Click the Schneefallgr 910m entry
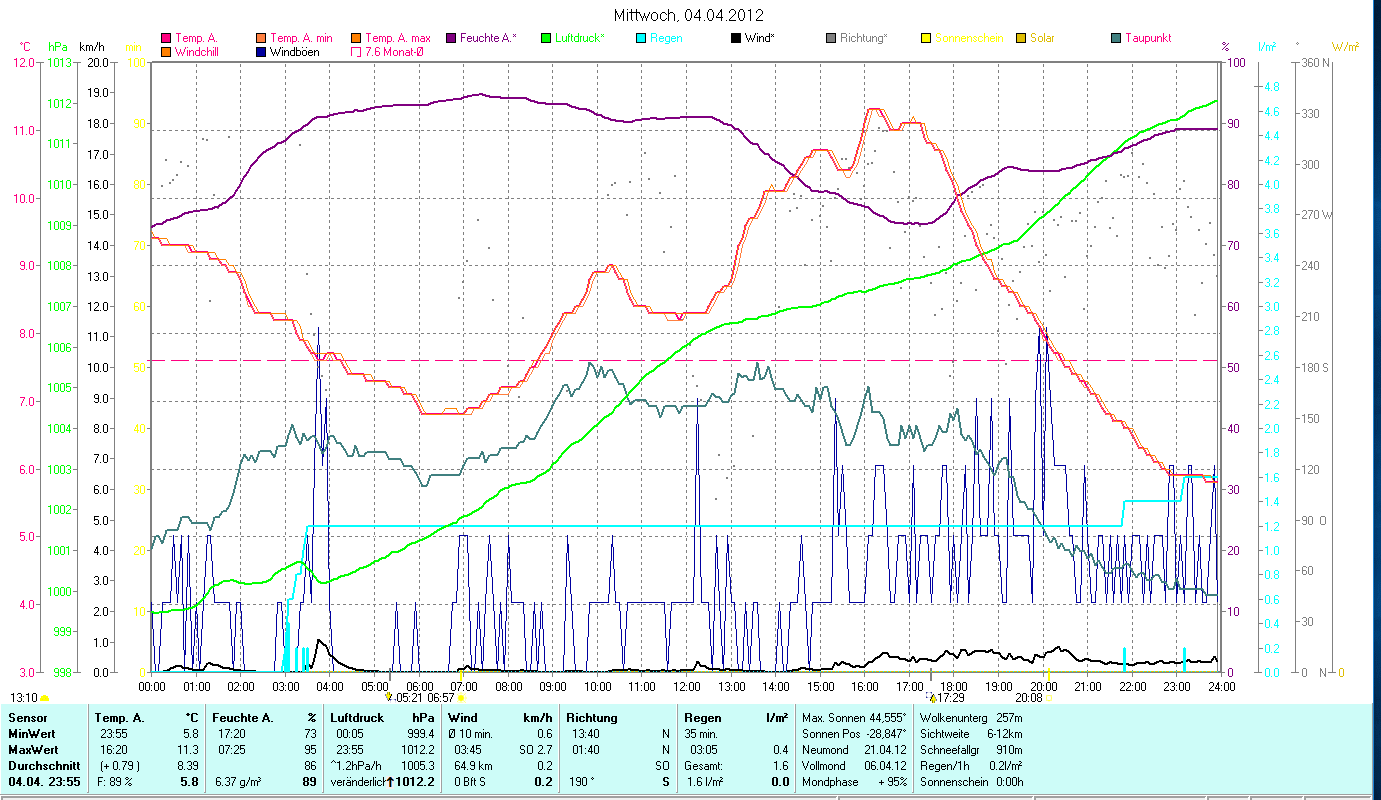The image size is (1381, 800). point(970,750)
